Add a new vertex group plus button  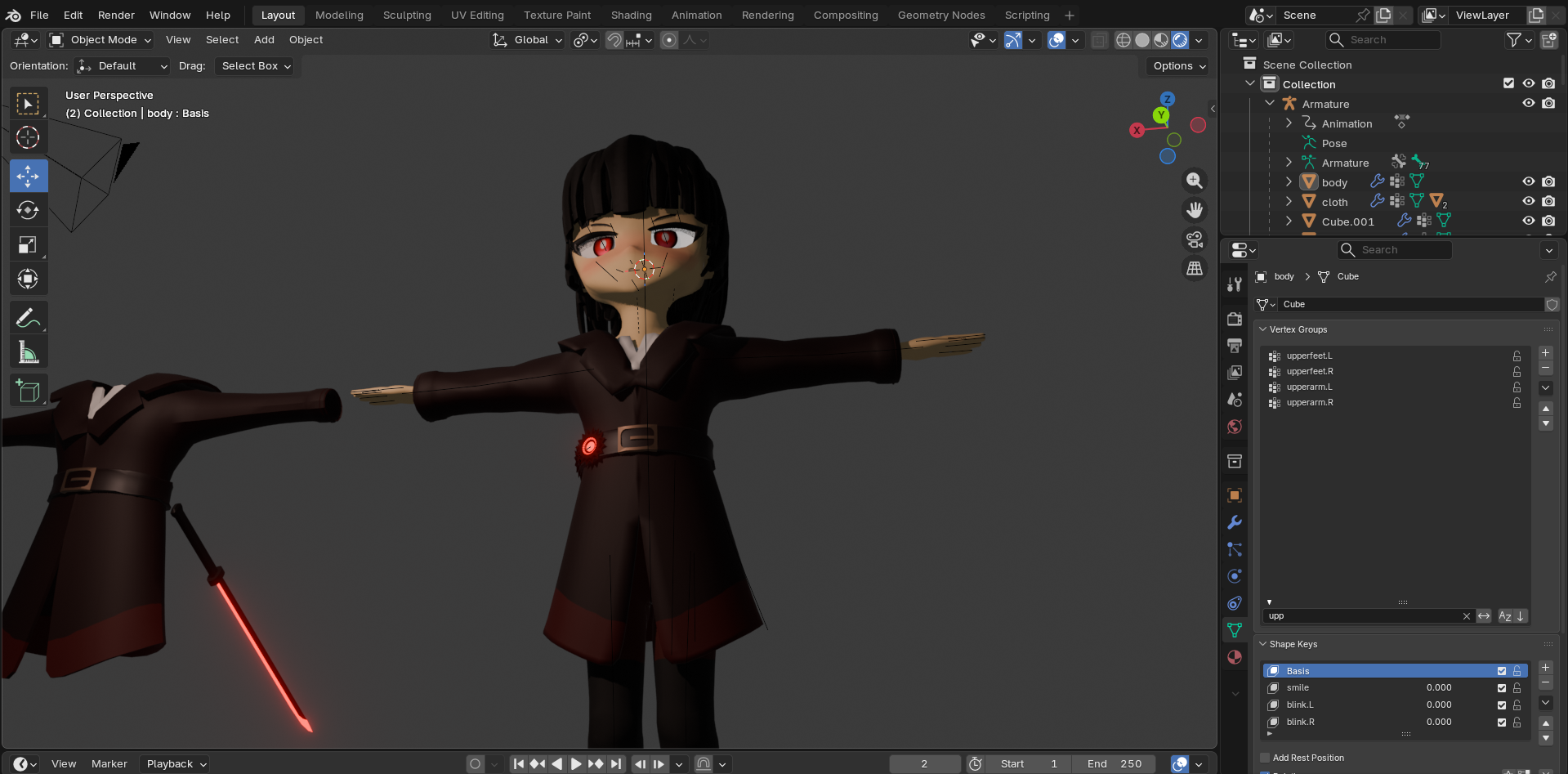pyautogui.click(x=1545, y=353)
